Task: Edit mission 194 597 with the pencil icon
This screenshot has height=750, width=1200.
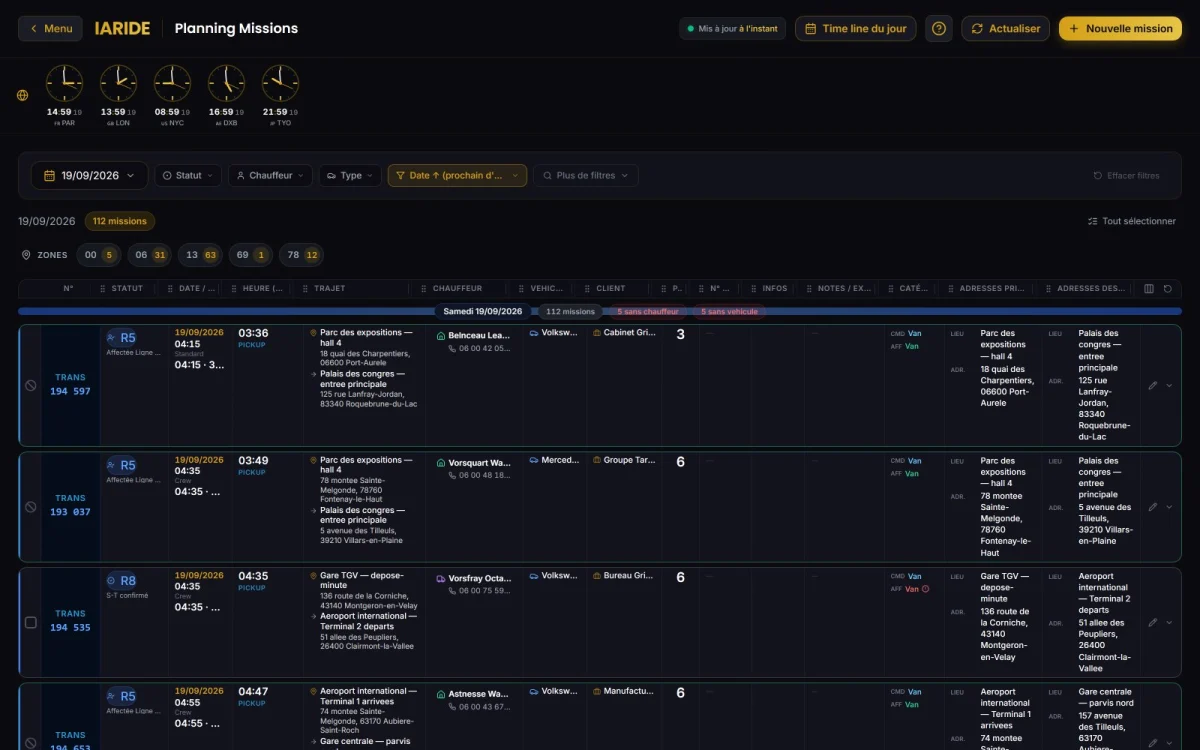Action: 1152,385
